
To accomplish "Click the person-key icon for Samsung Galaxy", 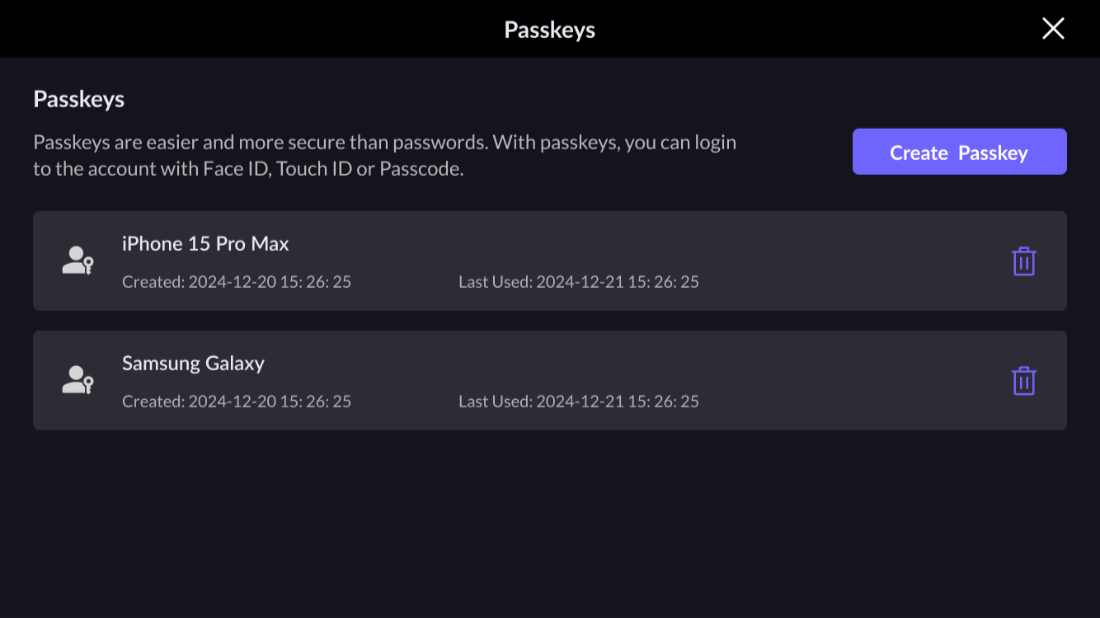I will coord(78,380).
